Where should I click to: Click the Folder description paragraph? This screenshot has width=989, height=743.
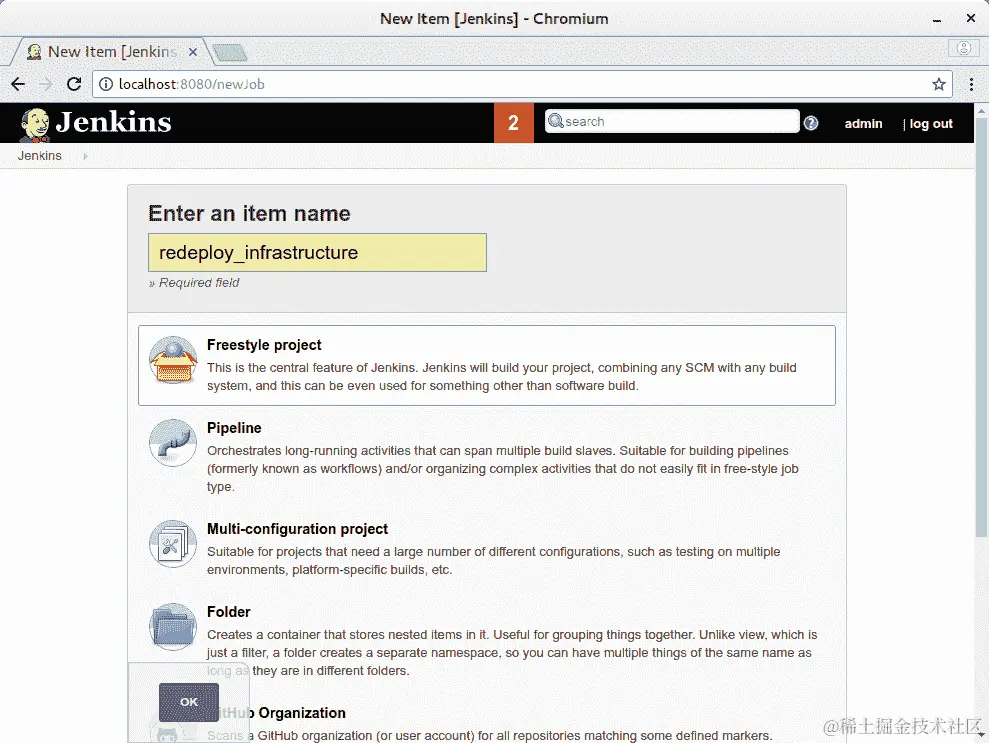point(512,653)
